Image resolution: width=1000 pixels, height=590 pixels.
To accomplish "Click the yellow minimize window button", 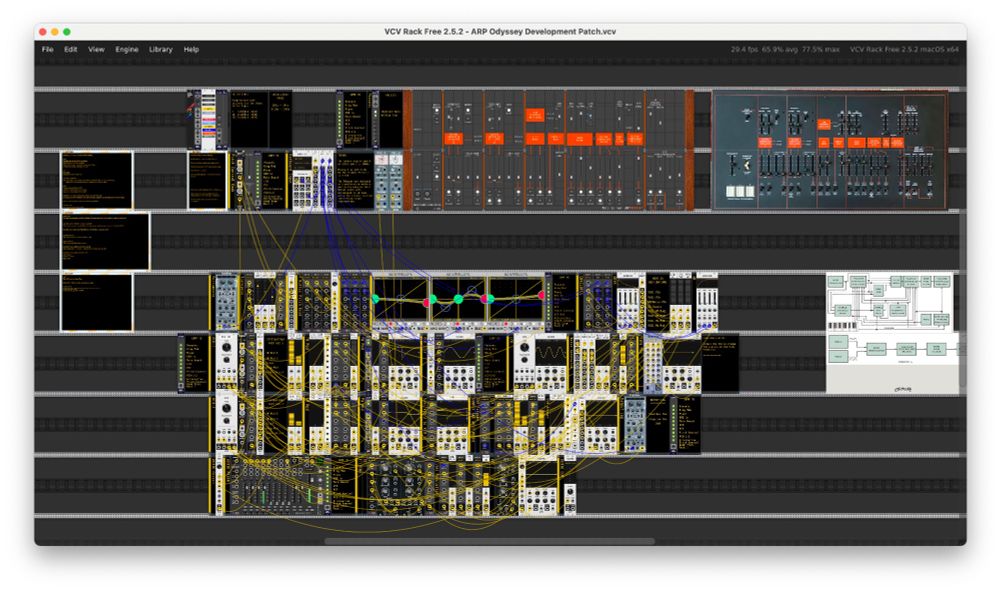I will tap(55, 31).
